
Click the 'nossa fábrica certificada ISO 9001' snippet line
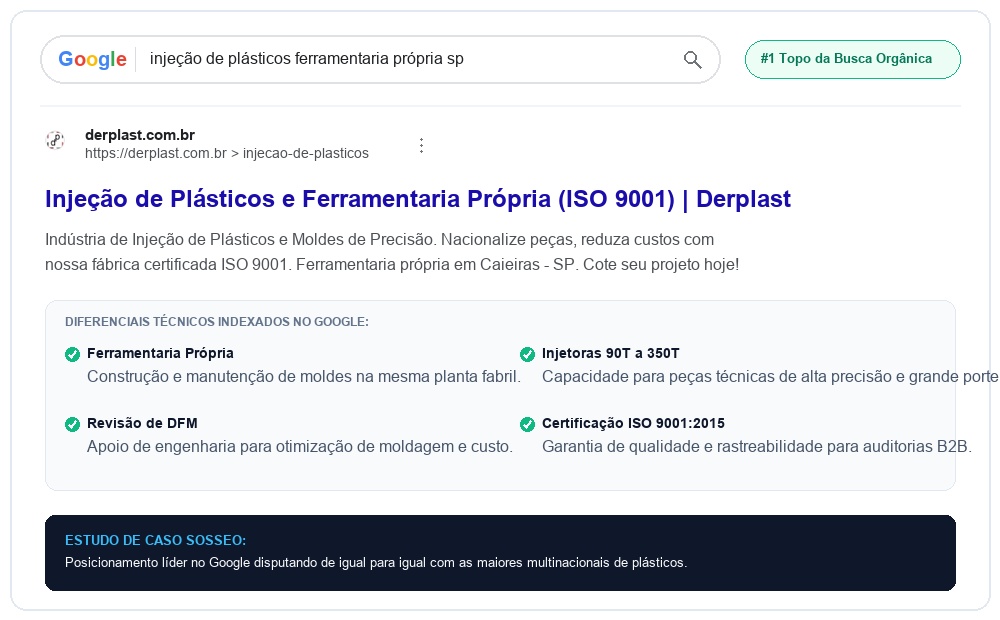click(392, 264)
